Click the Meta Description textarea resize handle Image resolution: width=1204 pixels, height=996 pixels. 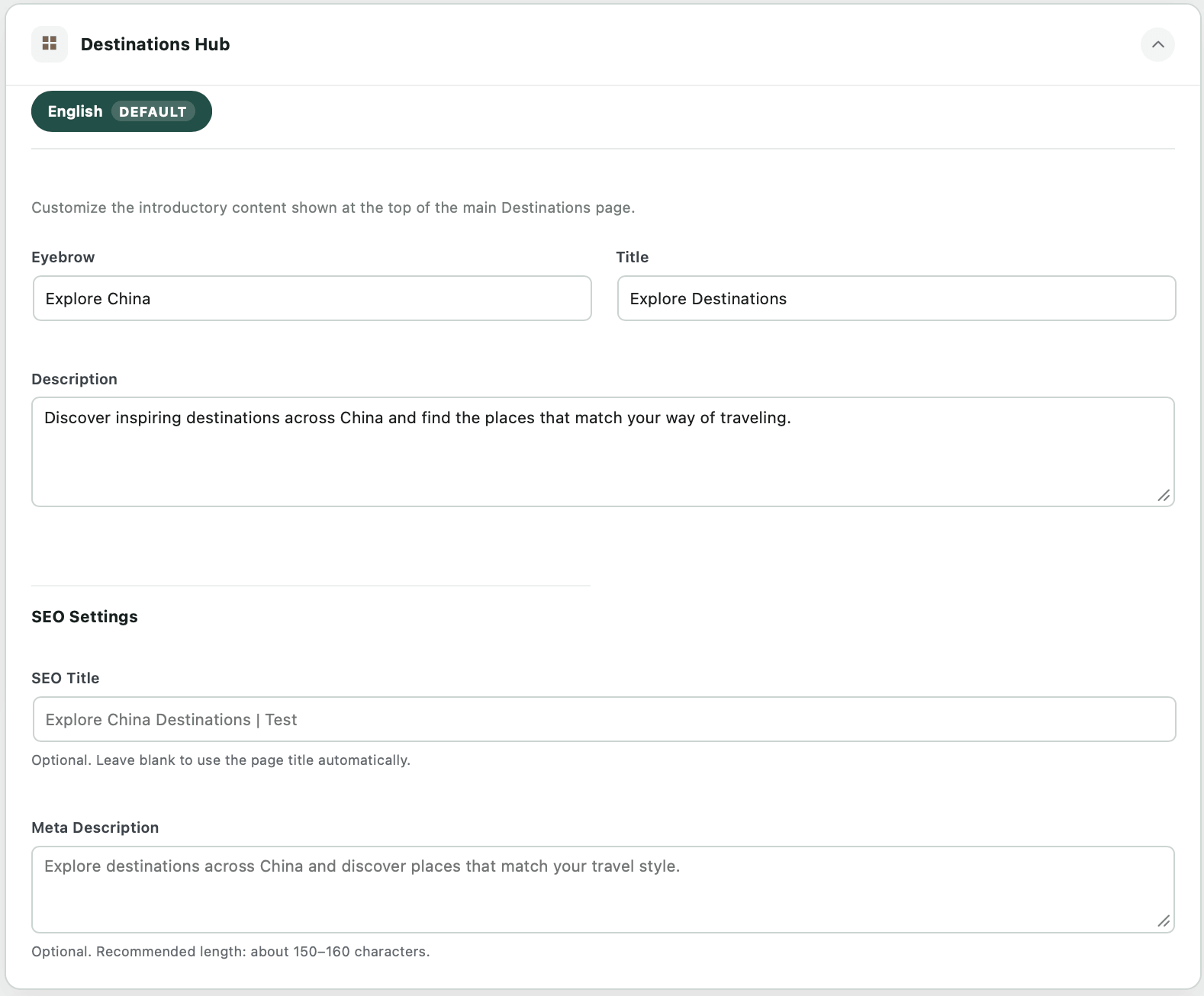[1164, 921]
